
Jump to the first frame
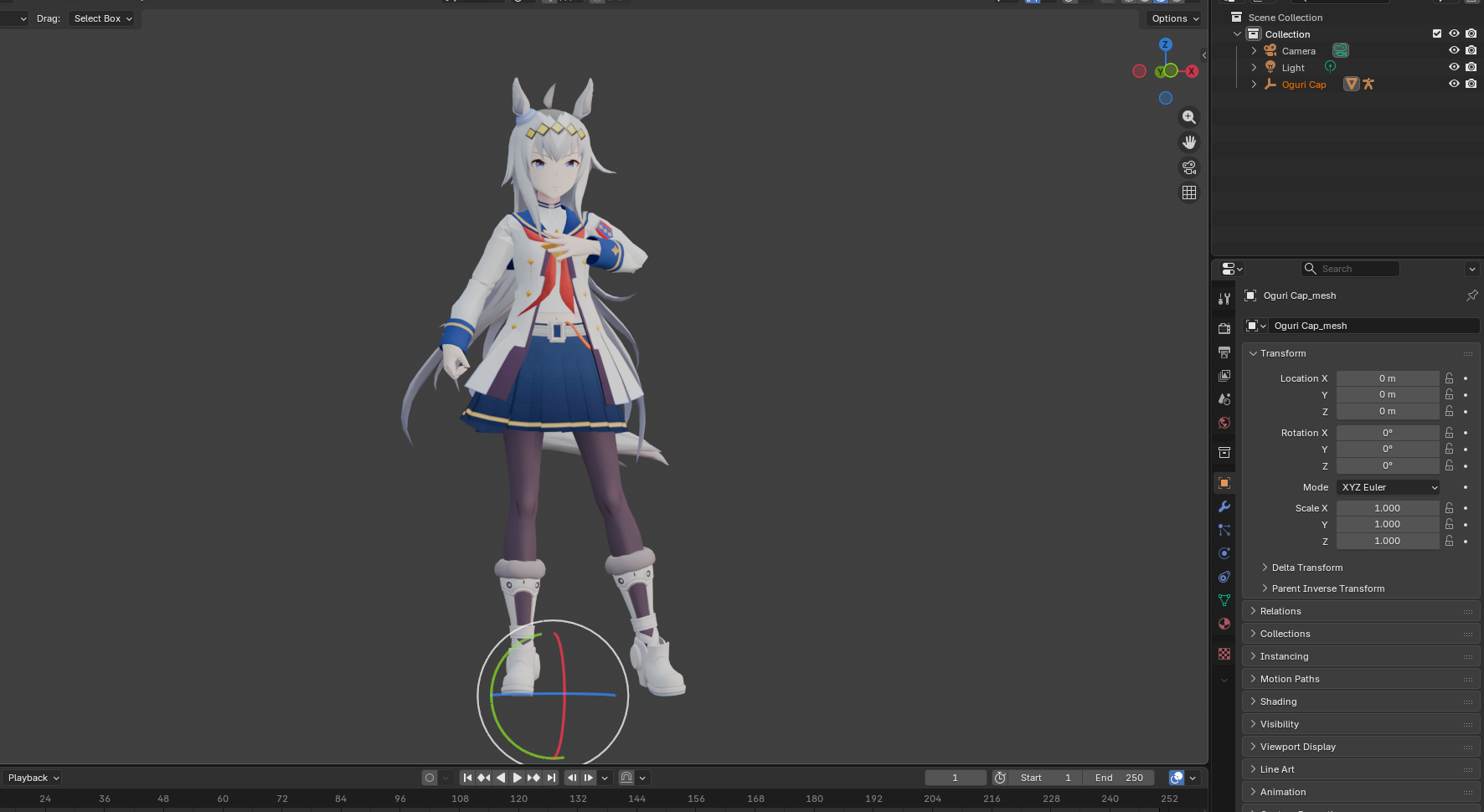click(467, 778)
